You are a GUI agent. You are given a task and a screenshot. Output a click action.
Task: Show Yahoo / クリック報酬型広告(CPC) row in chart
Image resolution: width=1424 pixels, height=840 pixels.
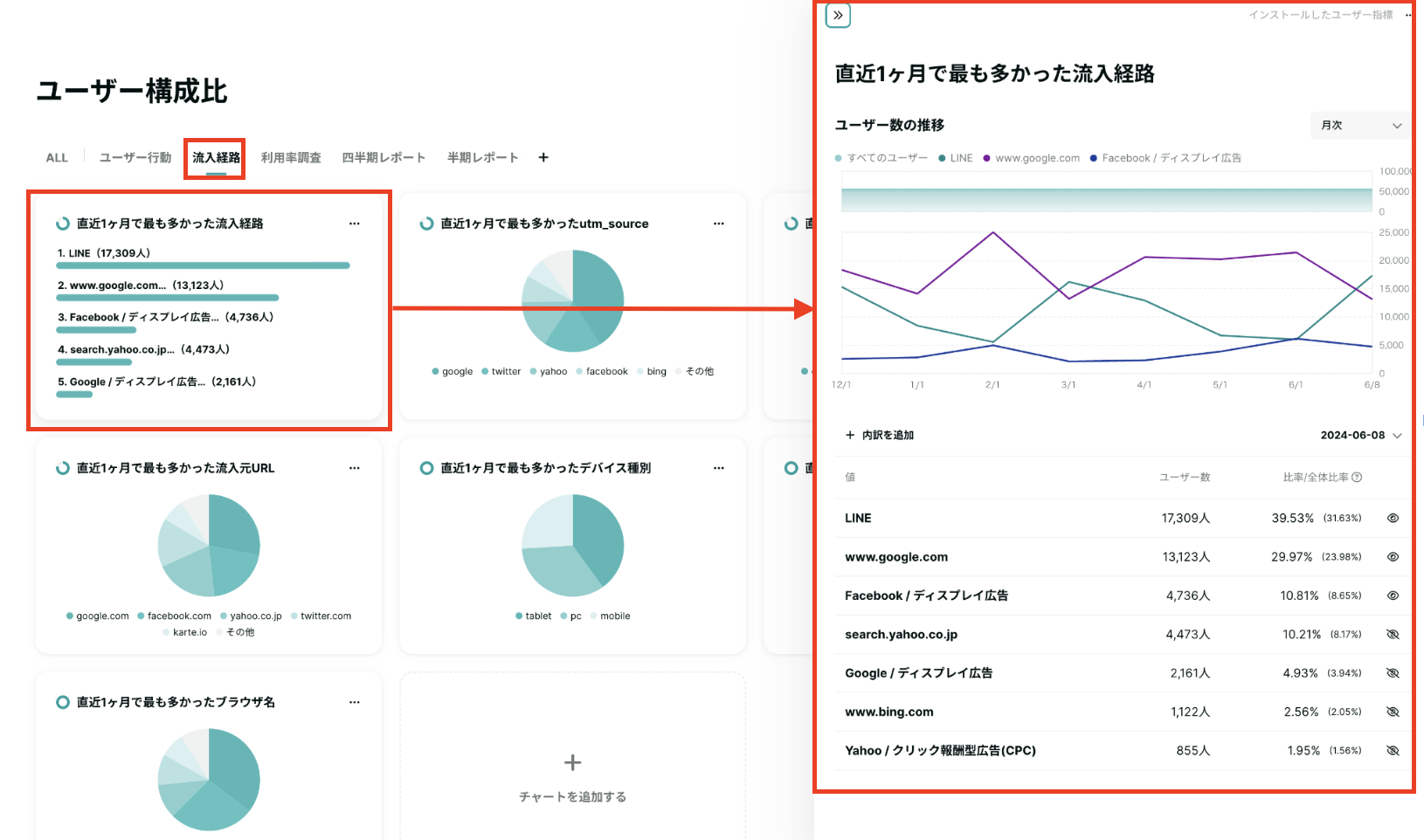(x=1393, y=750)
